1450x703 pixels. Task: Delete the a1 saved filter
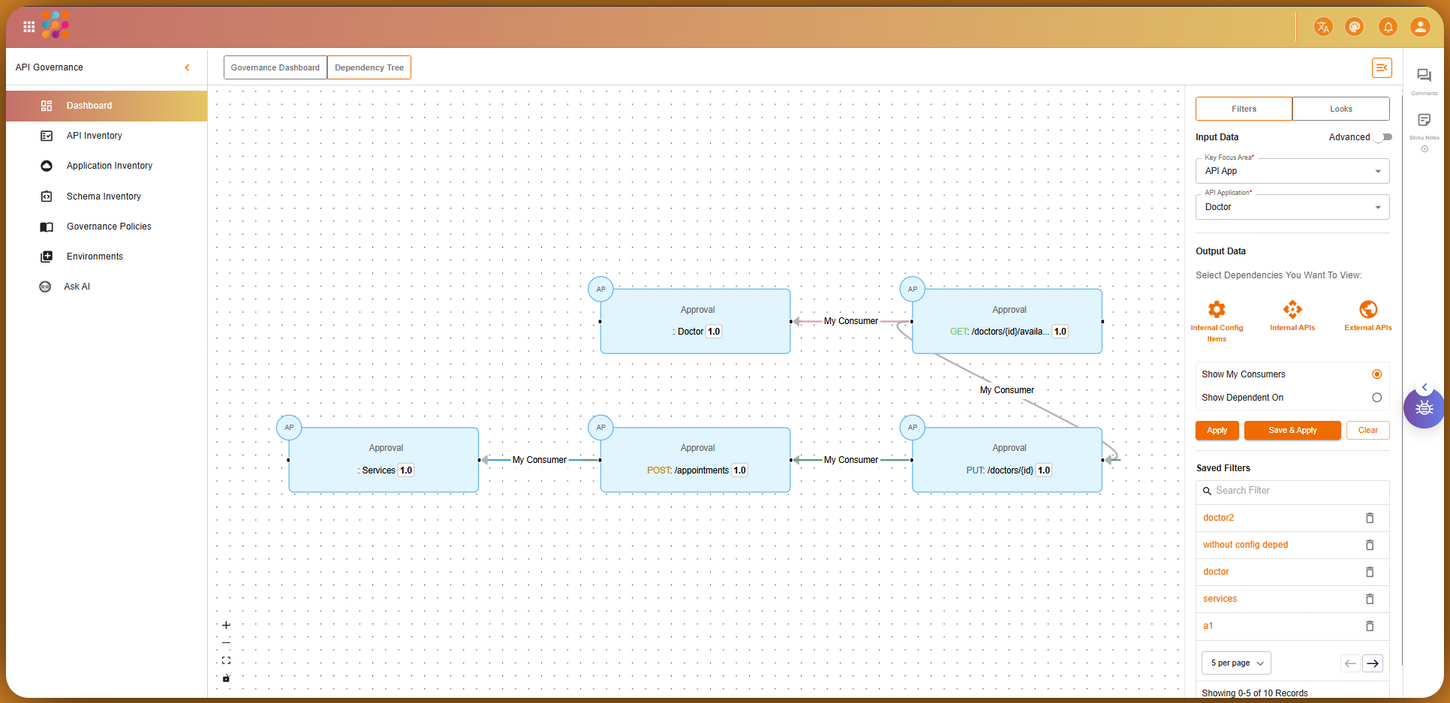1370,626
